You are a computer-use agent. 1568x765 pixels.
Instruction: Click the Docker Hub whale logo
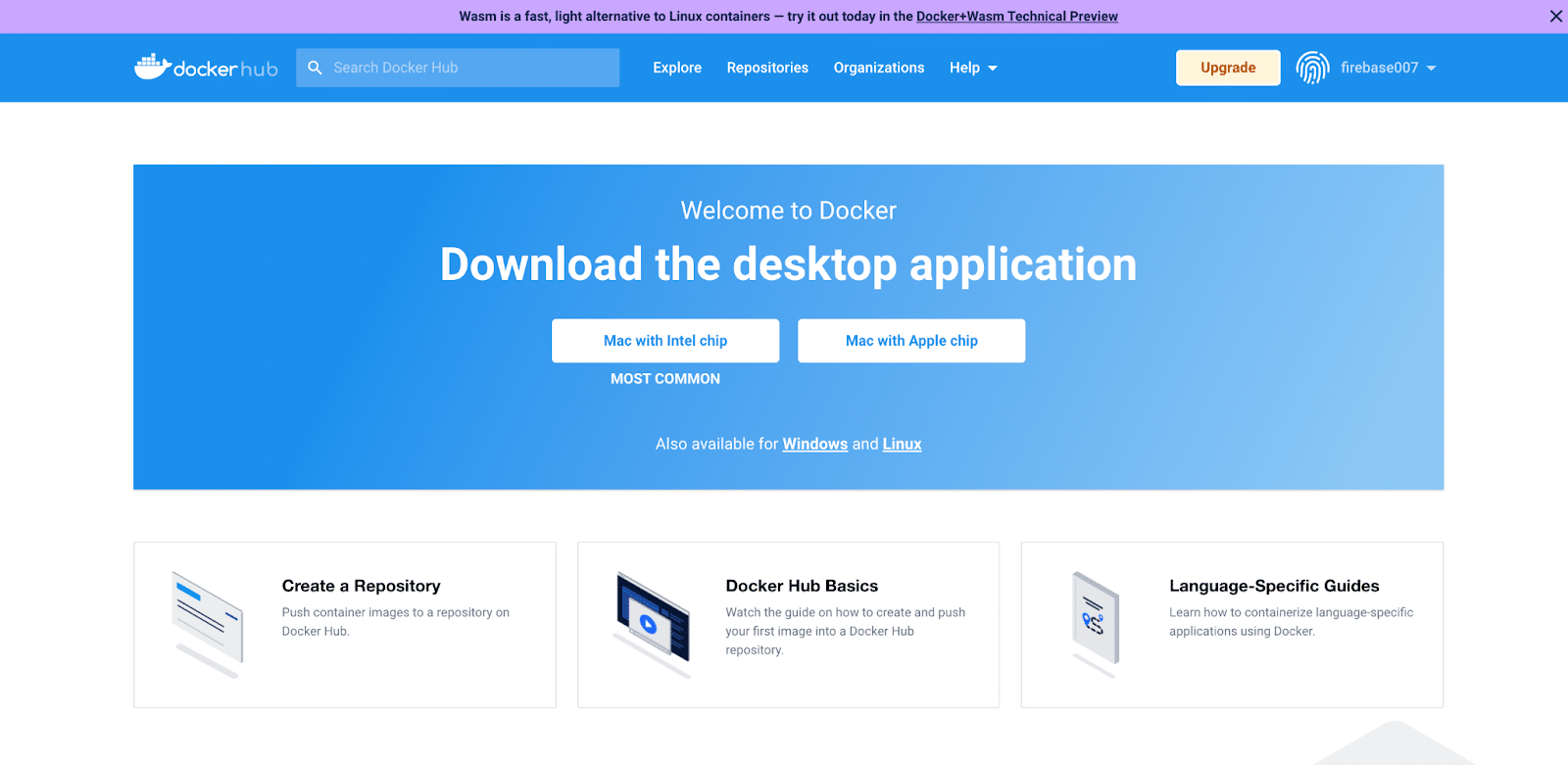pos(206,67)
